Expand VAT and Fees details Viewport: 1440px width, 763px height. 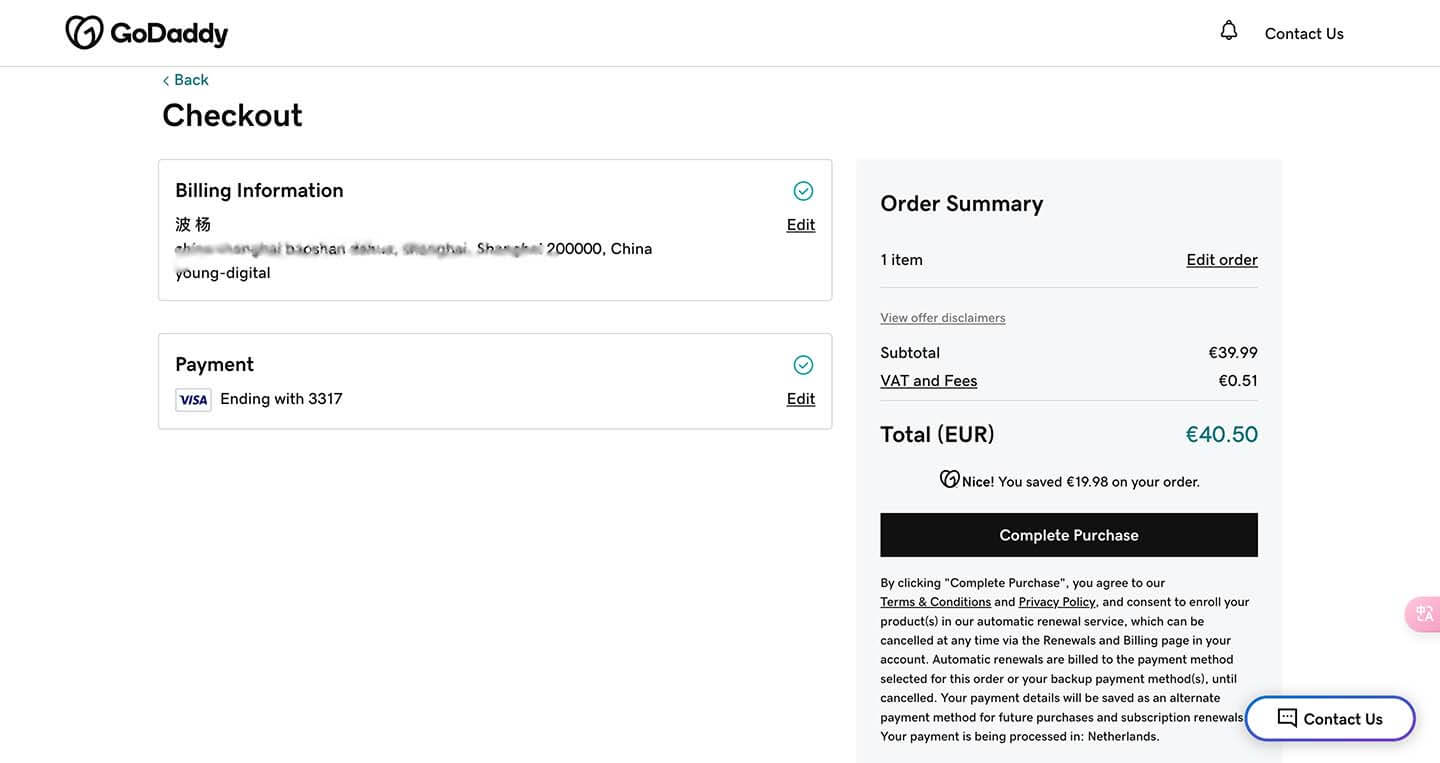pyautogui.click(x=929, y=381)
